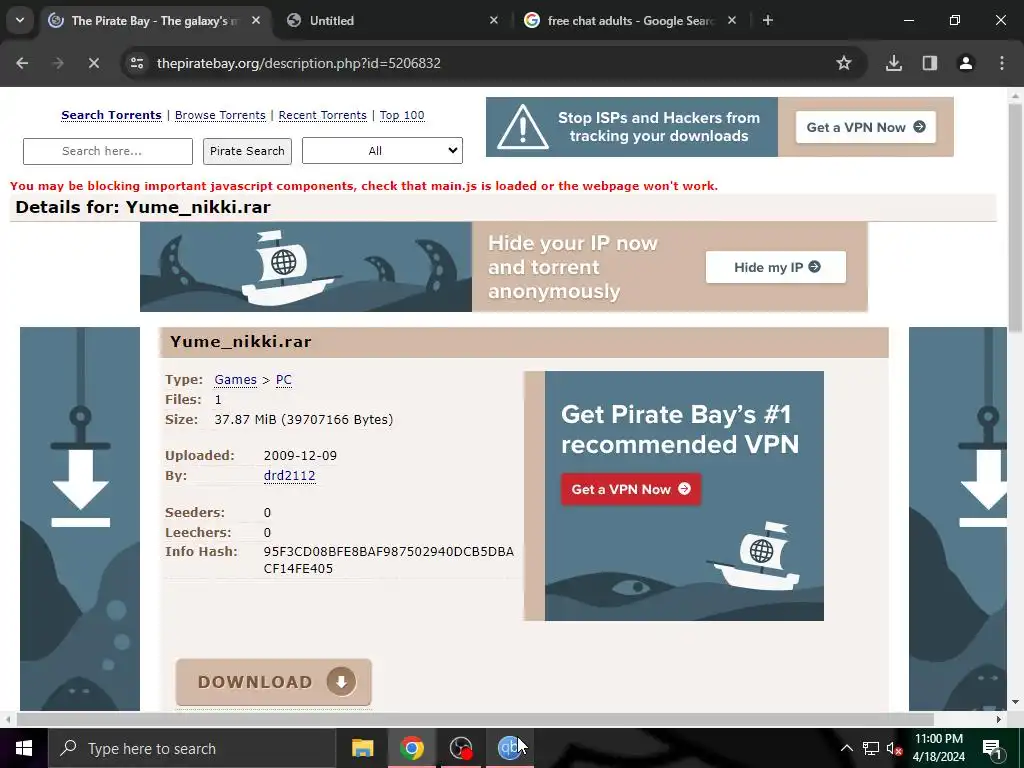Show hidden system tray icons
The height and width of the screenshot is (768, 1024).
846,748
